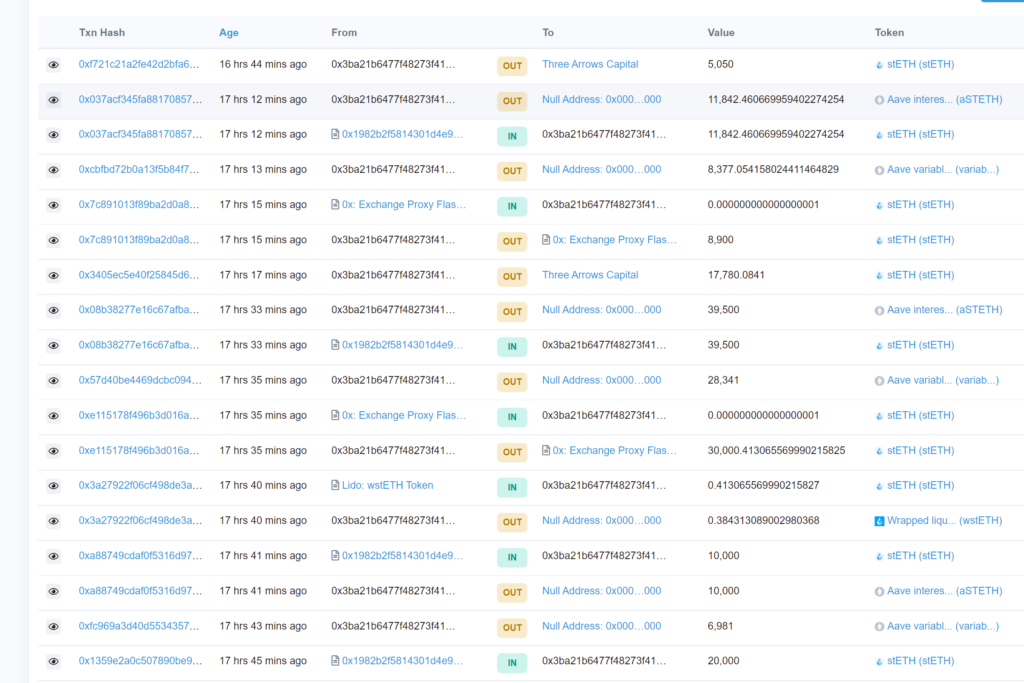Screen dimensions: 1024x683
Task: Open transaction hash 0xf721c21a2fe42d2bfa6 link
Action: click(139, 64)
